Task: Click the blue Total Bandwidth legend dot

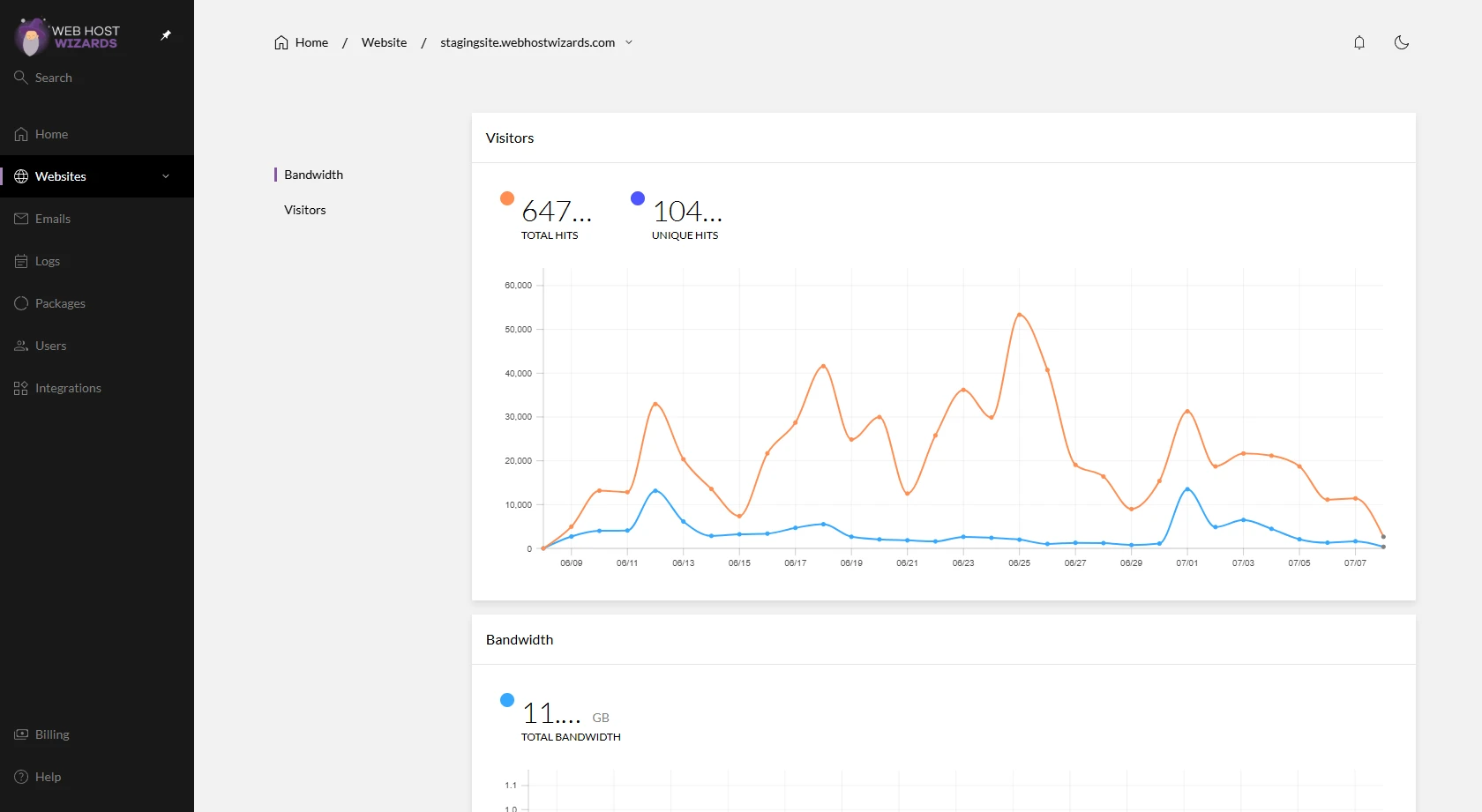Action: (x=507, y=700)
